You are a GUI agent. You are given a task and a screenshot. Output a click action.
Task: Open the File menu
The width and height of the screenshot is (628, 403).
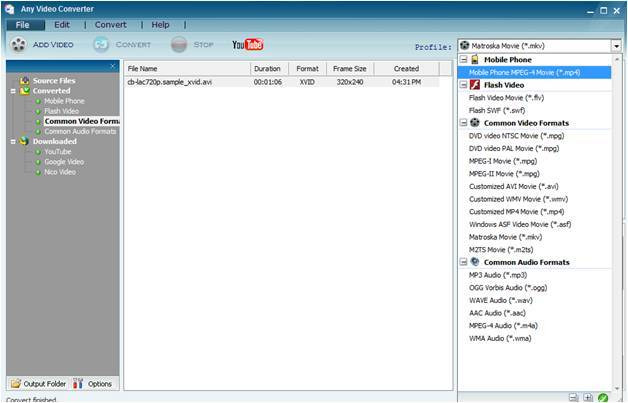coord(25,25)
